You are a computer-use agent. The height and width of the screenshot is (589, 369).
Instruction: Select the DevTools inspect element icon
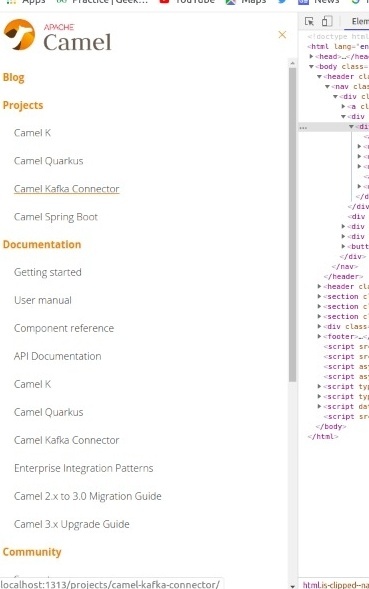309,21
